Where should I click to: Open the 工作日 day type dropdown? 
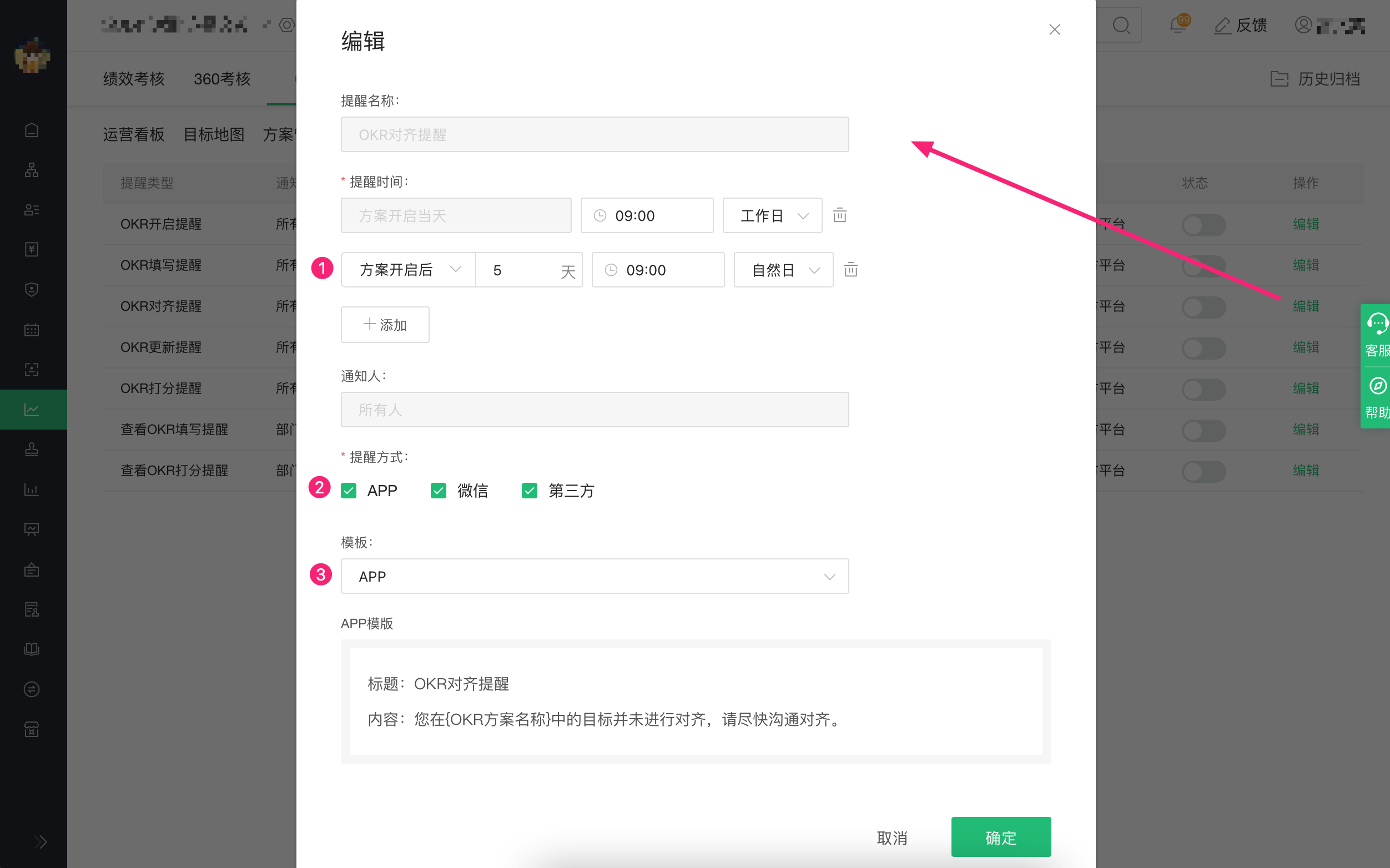pyautogui.click(x=772, y=215)
